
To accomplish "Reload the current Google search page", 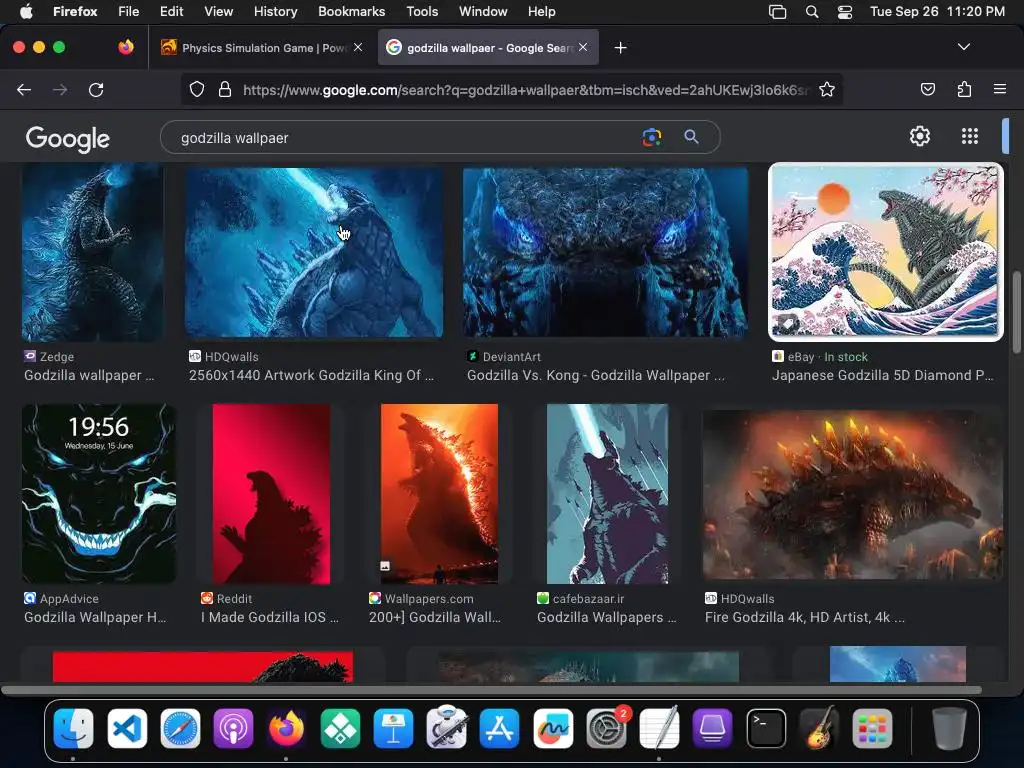I will 96,89.
